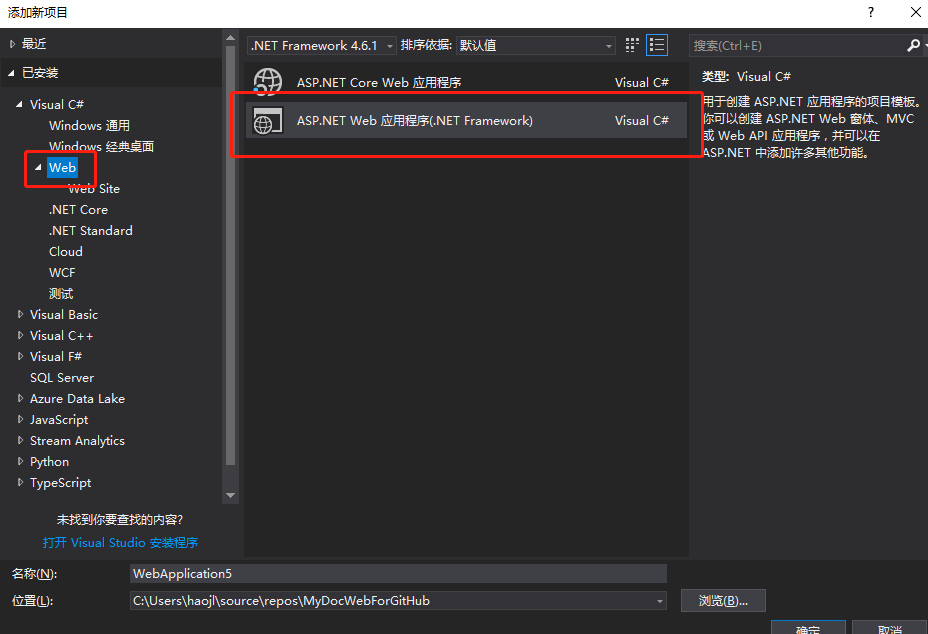The width and height of the screenshot is (928, 634).
Task: Select the Web category
Action: click(x=62, y=168)
